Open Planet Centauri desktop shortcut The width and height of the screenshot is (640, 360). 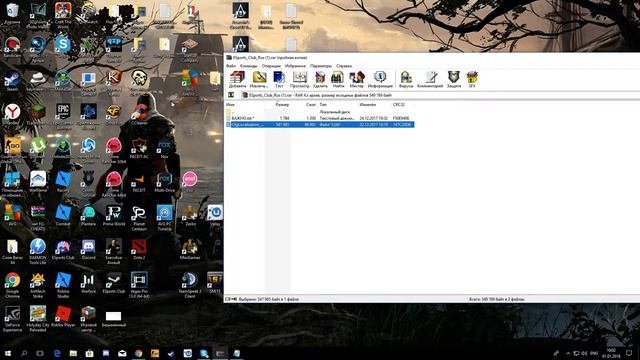139,218
